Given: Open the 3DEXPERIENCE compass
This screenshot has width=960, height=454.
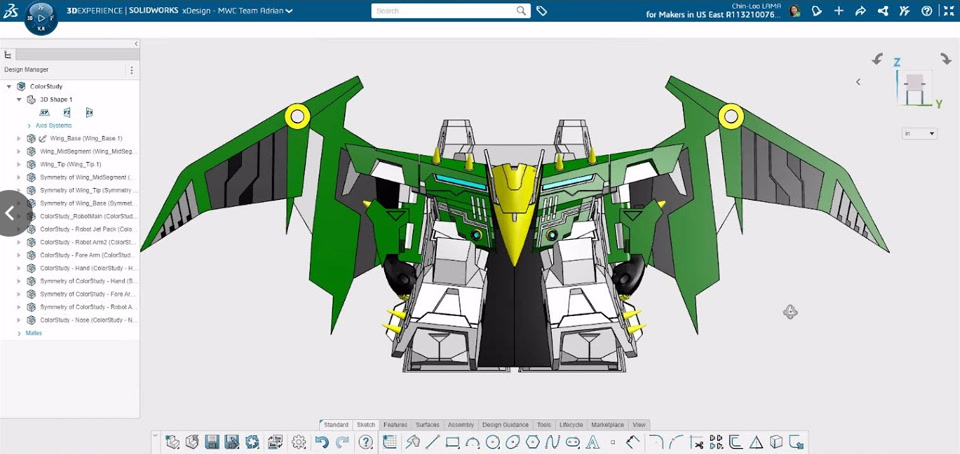Looking at the screenshot, I should tap(41, 18).
